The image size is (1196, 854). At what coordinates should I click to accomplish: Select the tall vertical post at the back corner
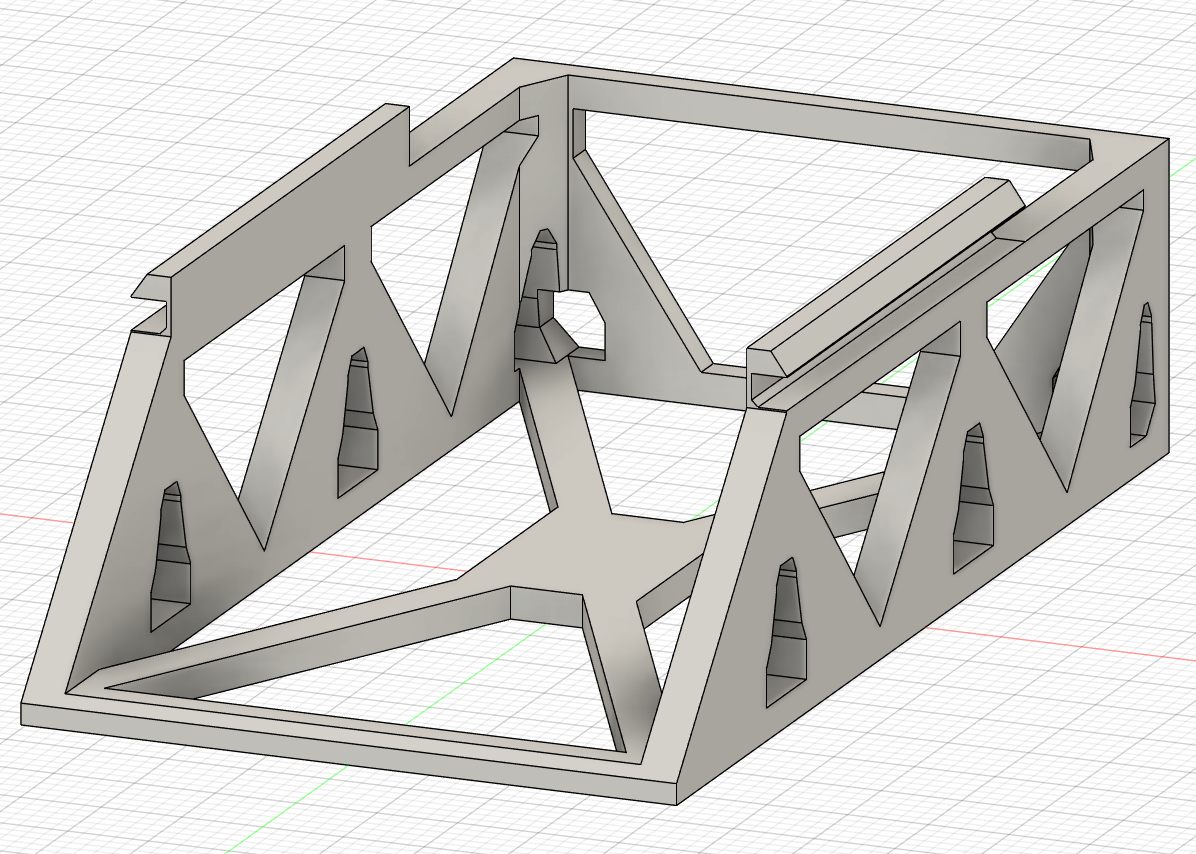[x=544, y=180]
